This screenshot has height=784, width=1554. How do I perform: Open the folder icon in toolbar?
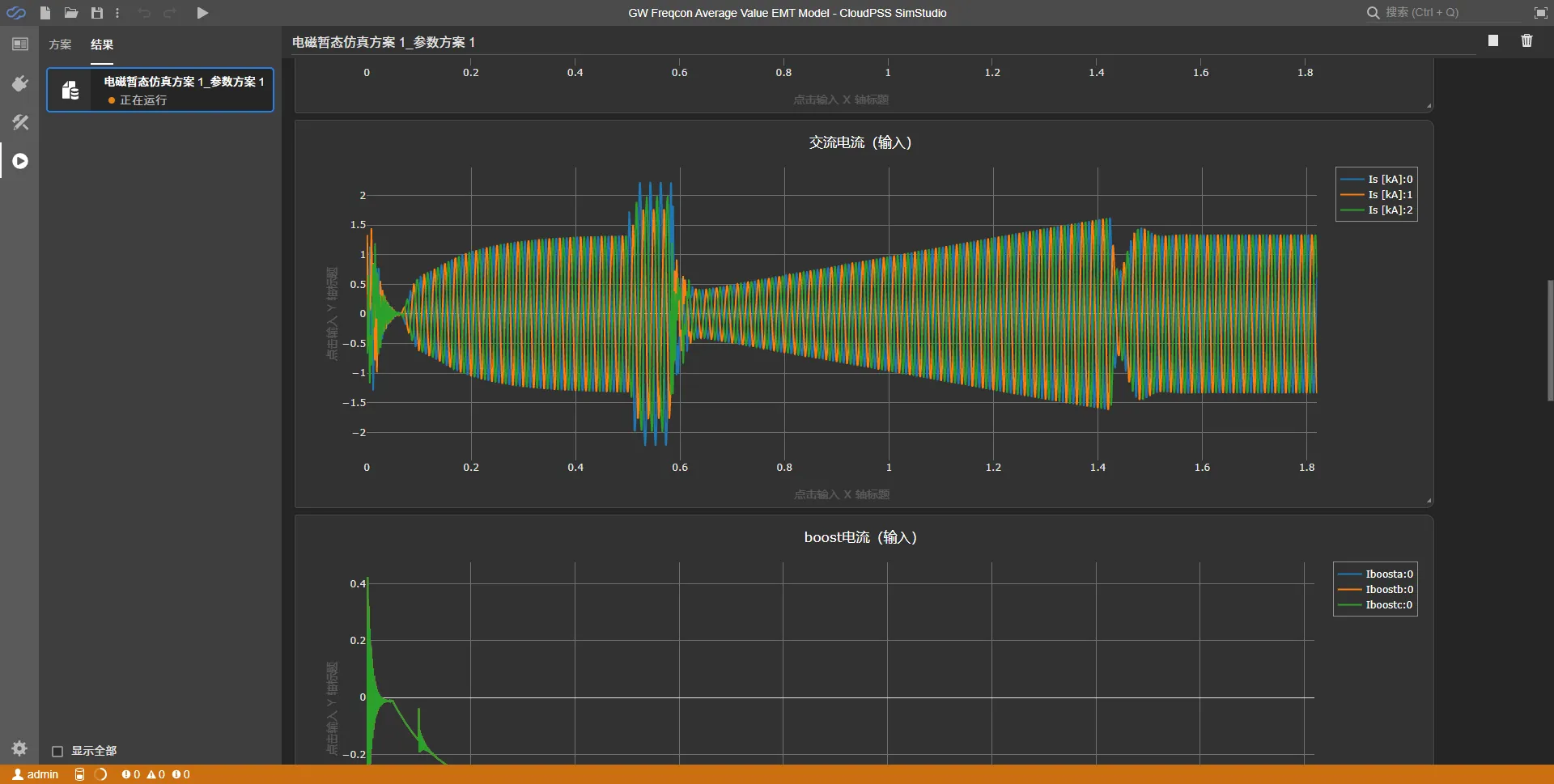click(x=71, y=13)
